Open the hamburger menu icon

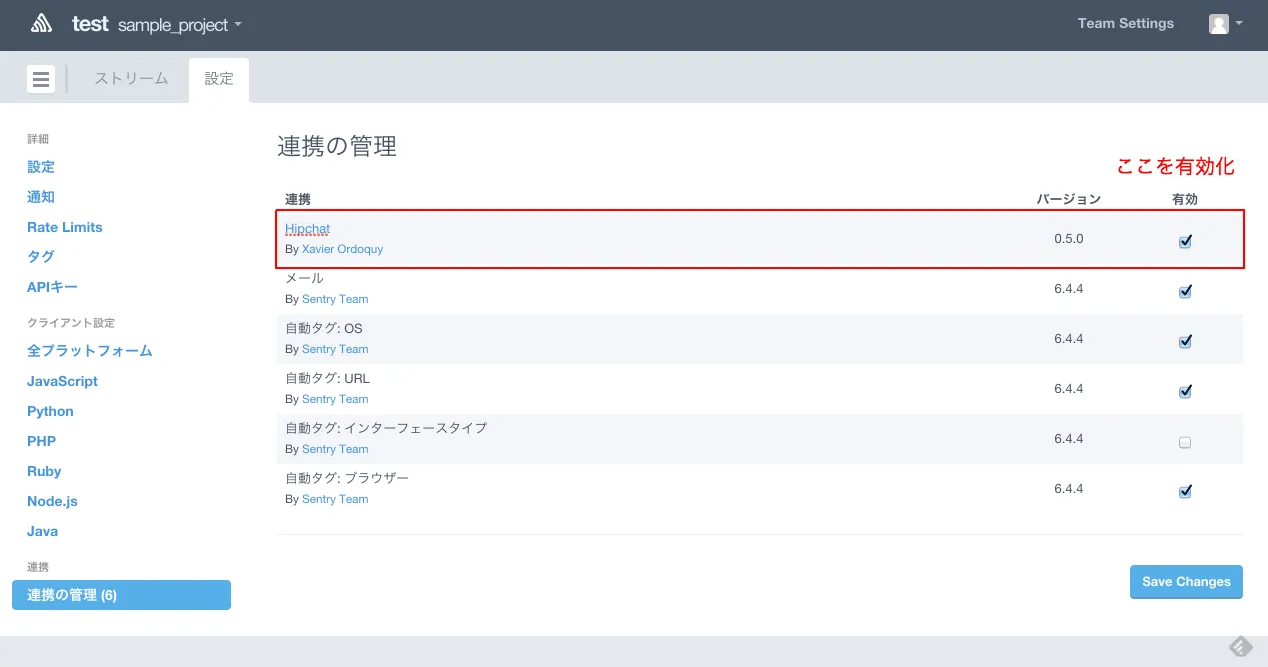pyautogui.click(x=40, y=78)
